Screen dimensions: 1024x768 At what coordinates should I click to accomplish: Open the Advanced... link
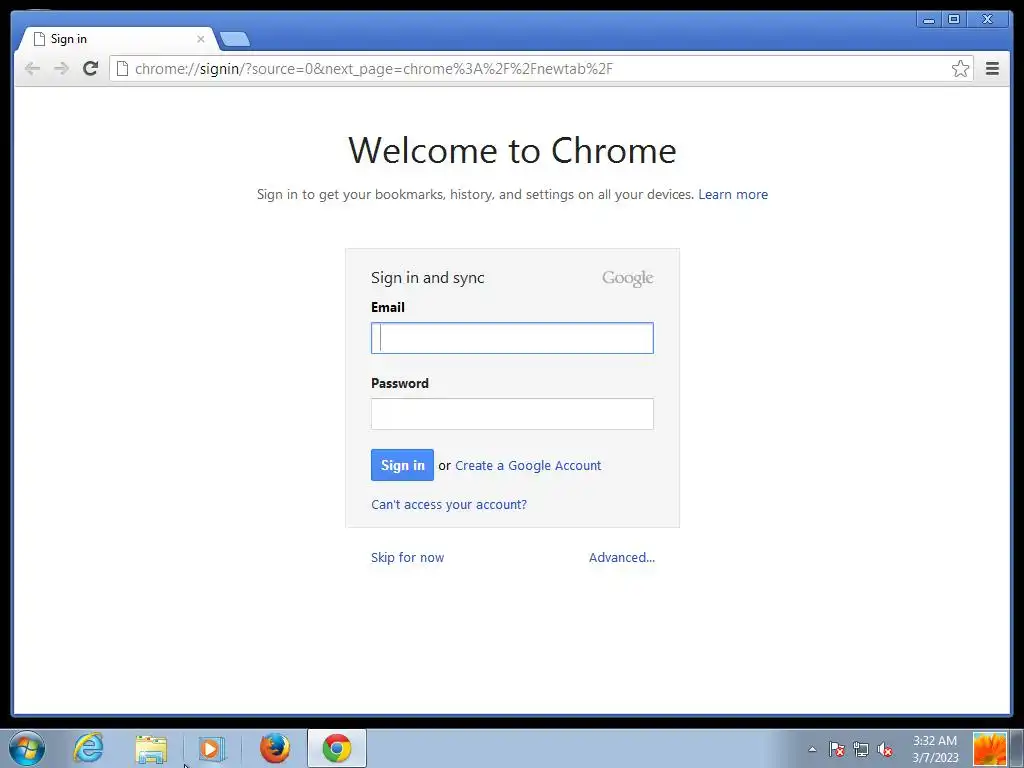click(622, 558)
